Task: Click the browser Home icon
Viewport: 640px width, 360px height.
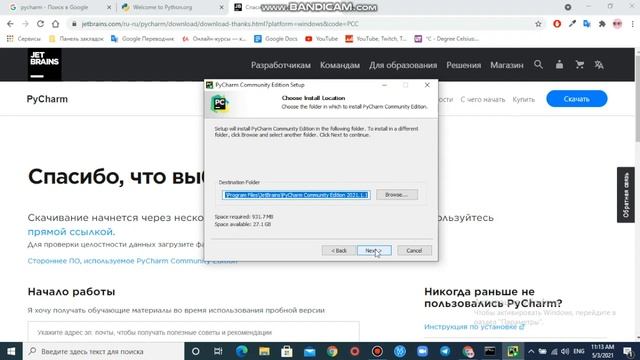Action: 56,24
